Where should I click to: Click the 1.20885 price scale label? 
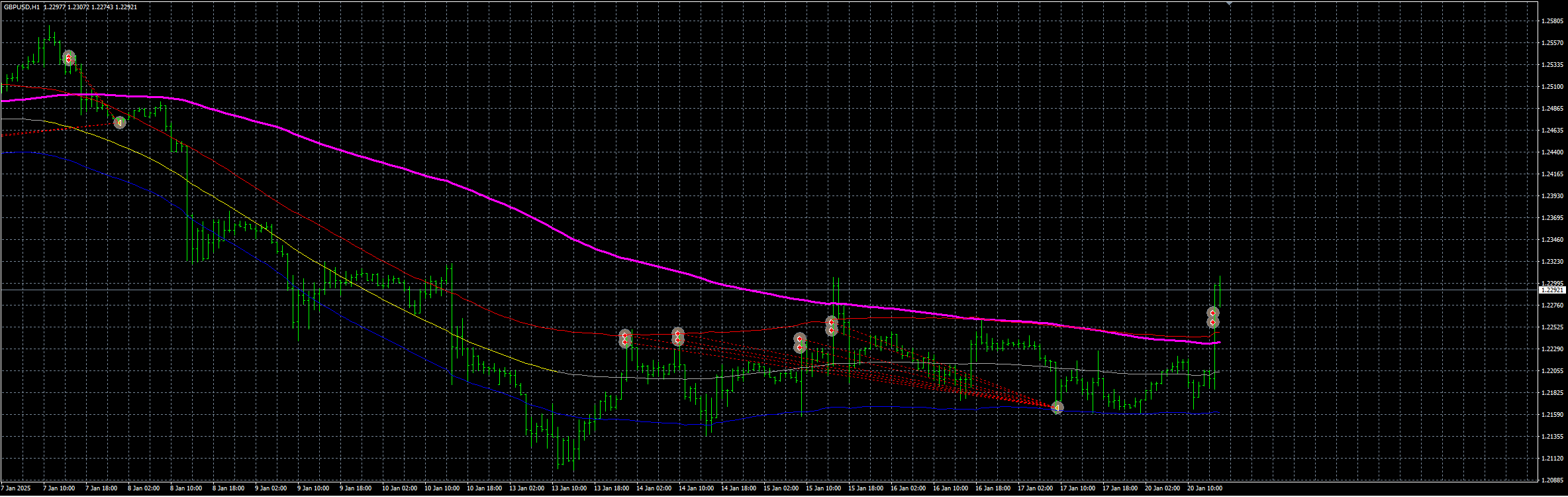1552,480
